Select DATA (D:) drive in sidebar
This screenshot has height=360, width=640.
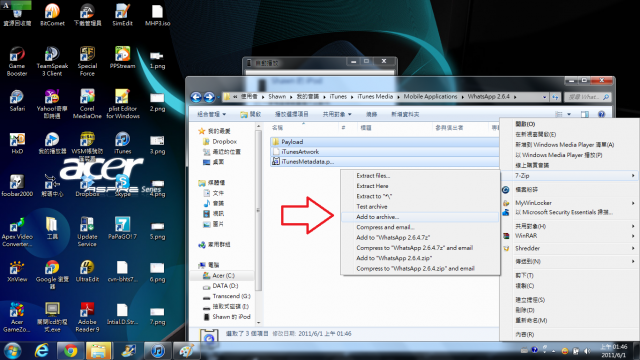coord(220,286)
